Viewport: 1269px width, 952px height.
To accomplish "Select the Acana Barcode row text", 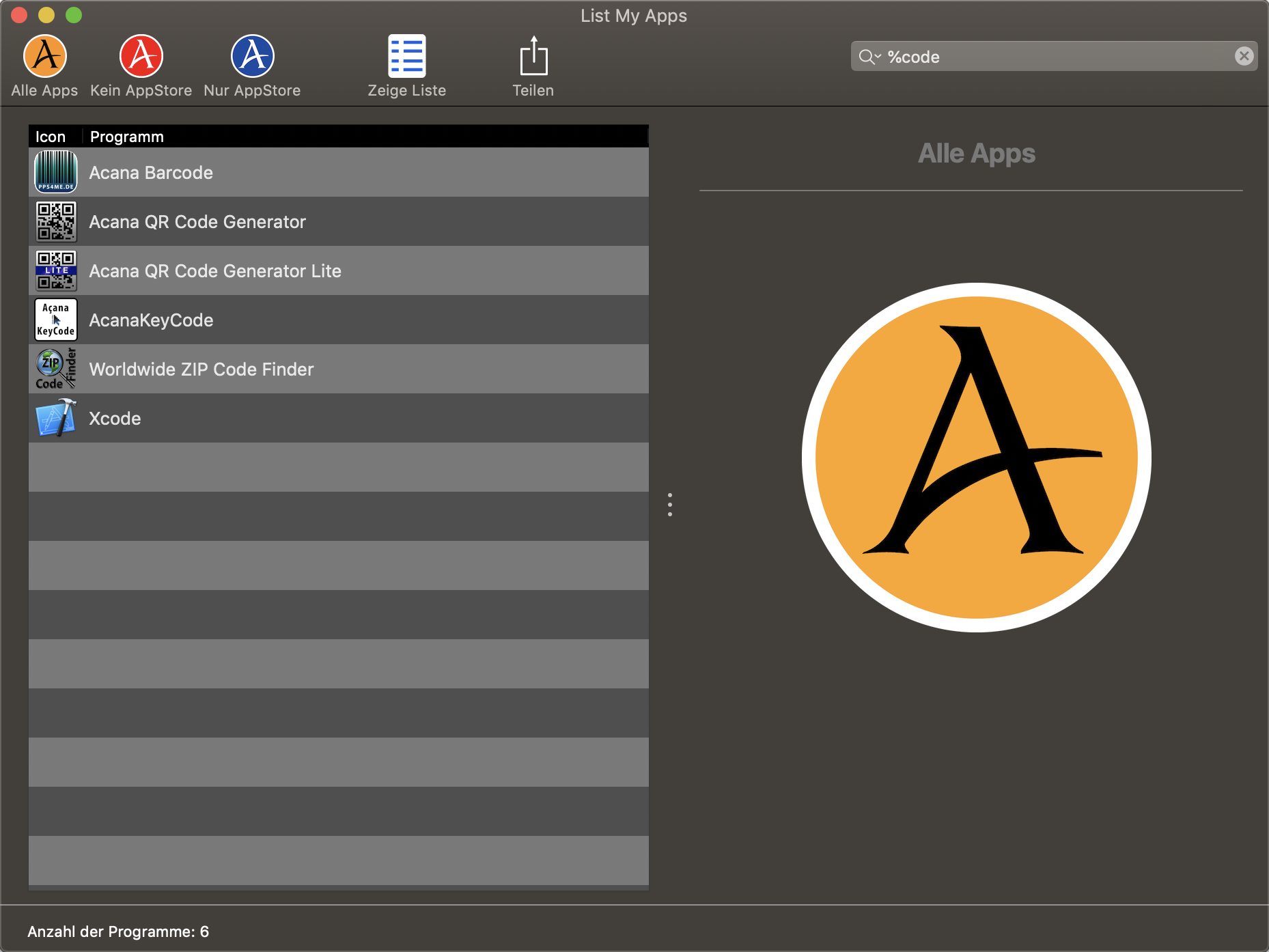I will 151,173.
